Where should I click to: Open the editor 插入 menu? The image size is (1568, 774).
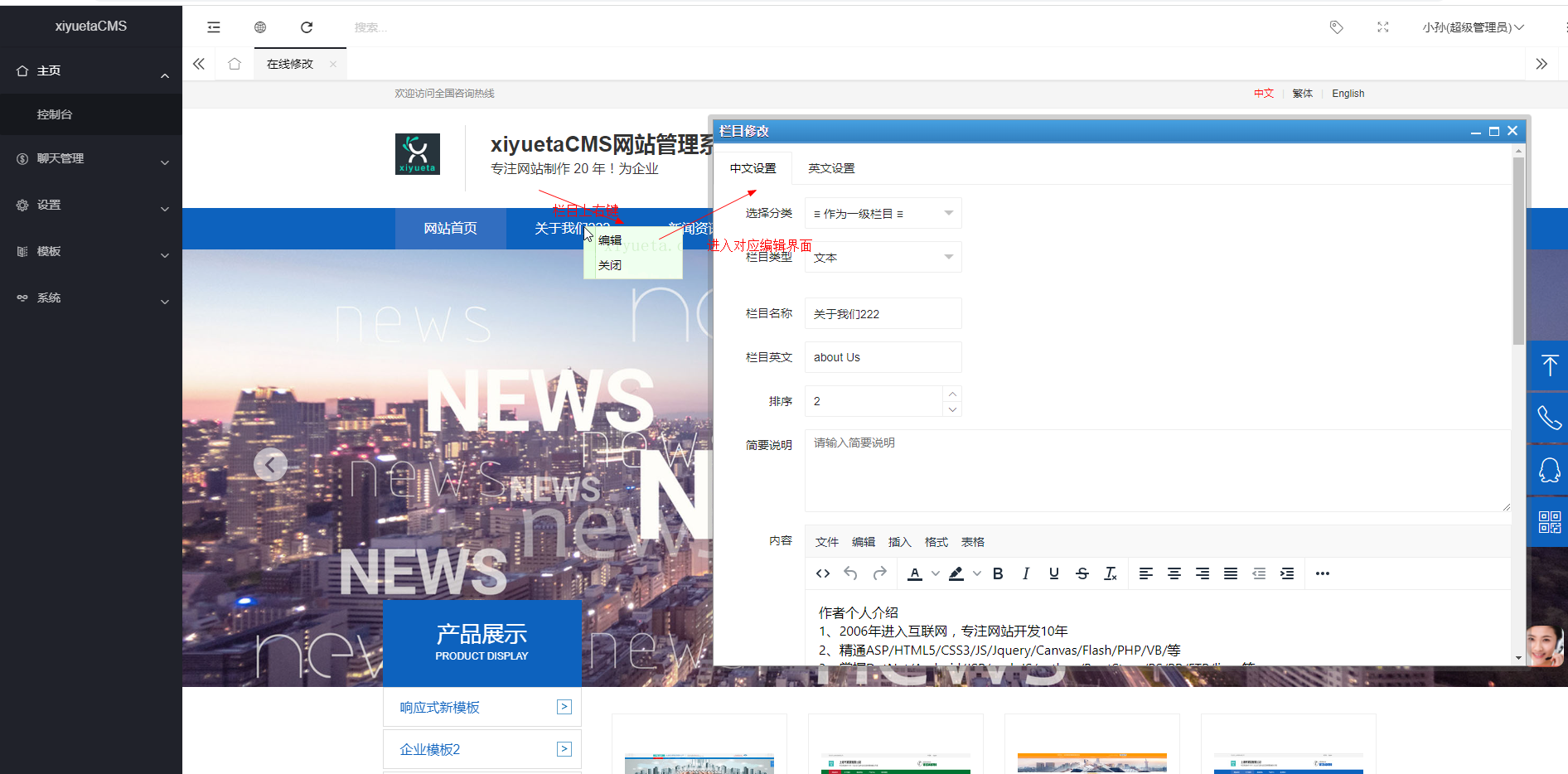[900, 542]
